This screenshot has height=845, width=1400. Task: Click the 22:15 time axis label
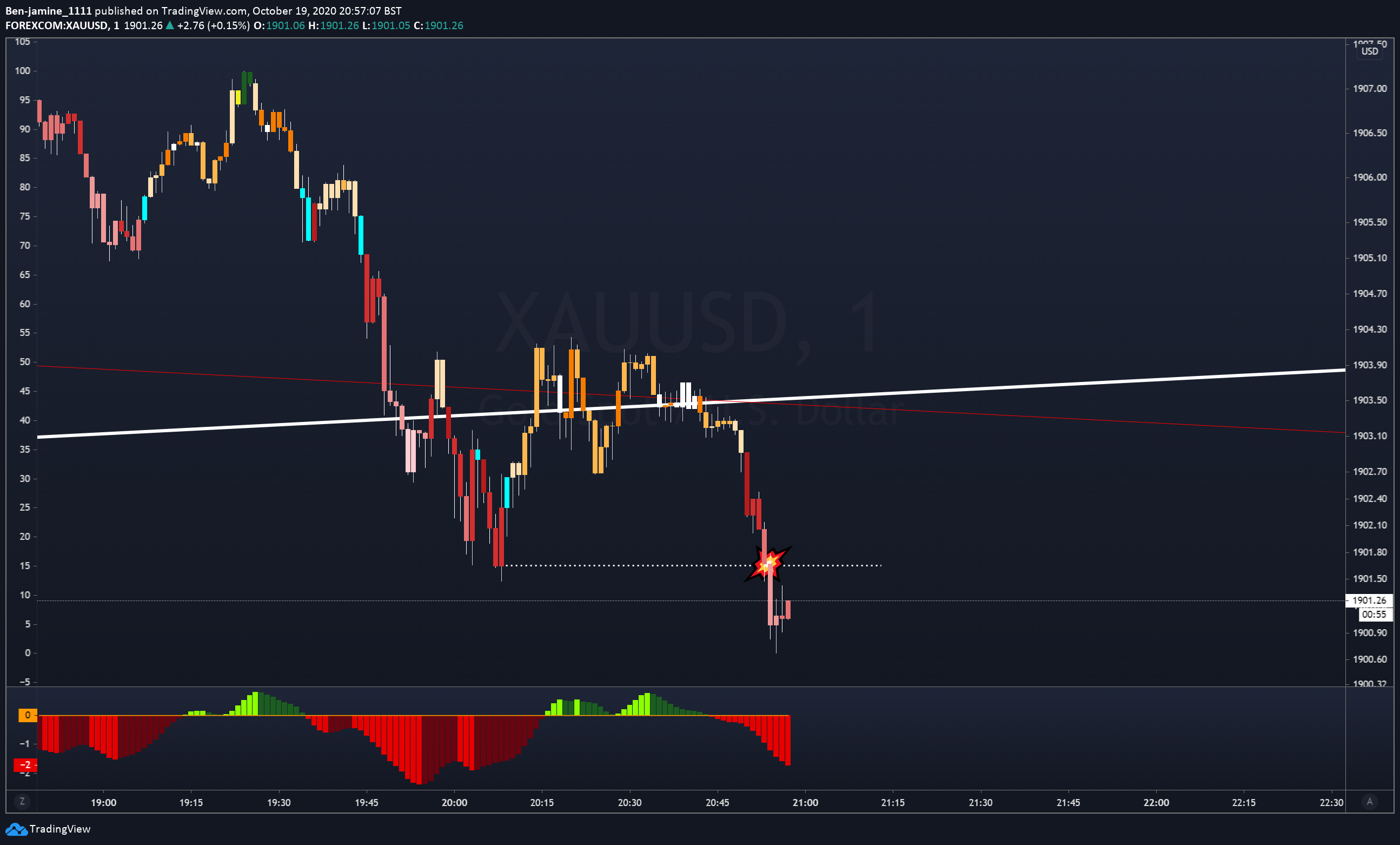1244,802
